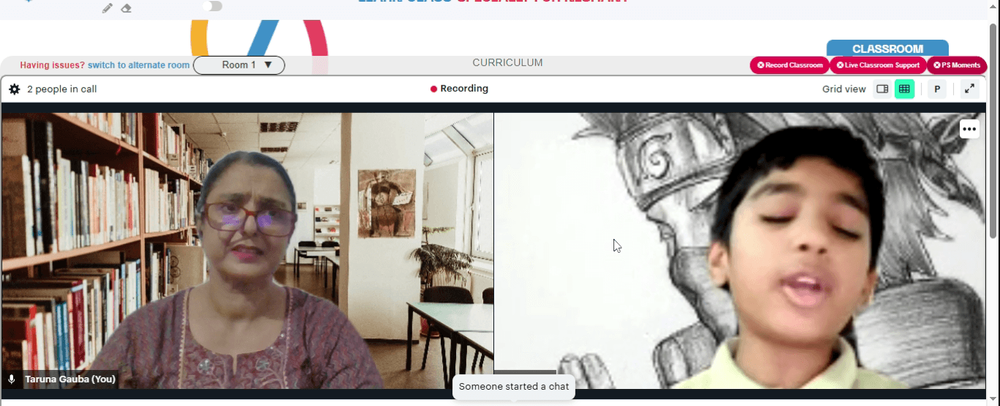Open the CURRICULUM tab
Viewport: 1000px width, 406px height.
(508, 62)
